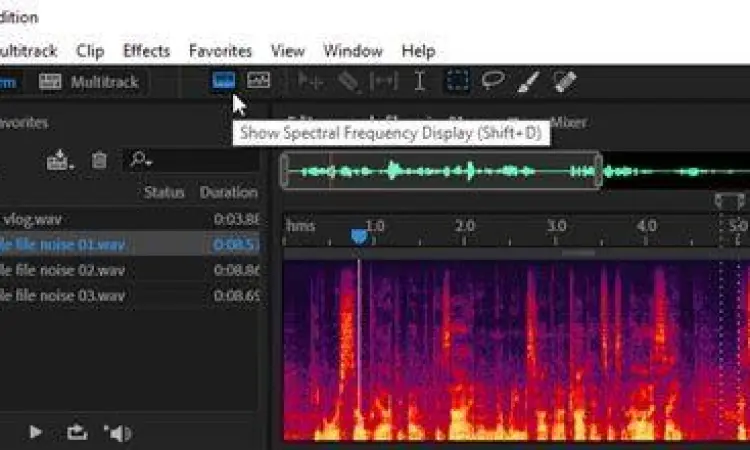
Task: Open the Window menu
Action: pyautogui.click(x=353, y=51)
